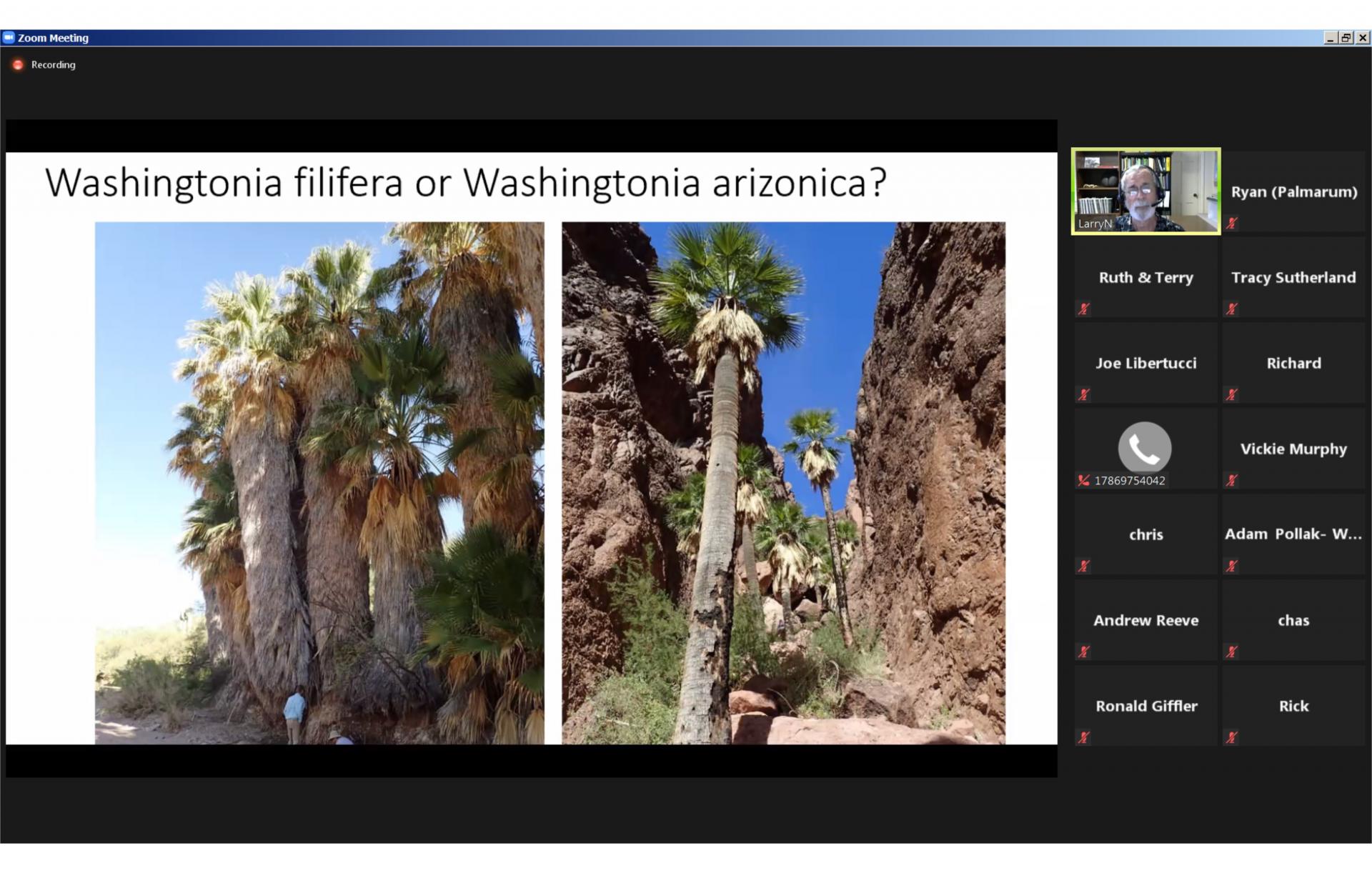
Task: Click muted mic icon on Joe Libertucci
Action: coord(1084,395)
